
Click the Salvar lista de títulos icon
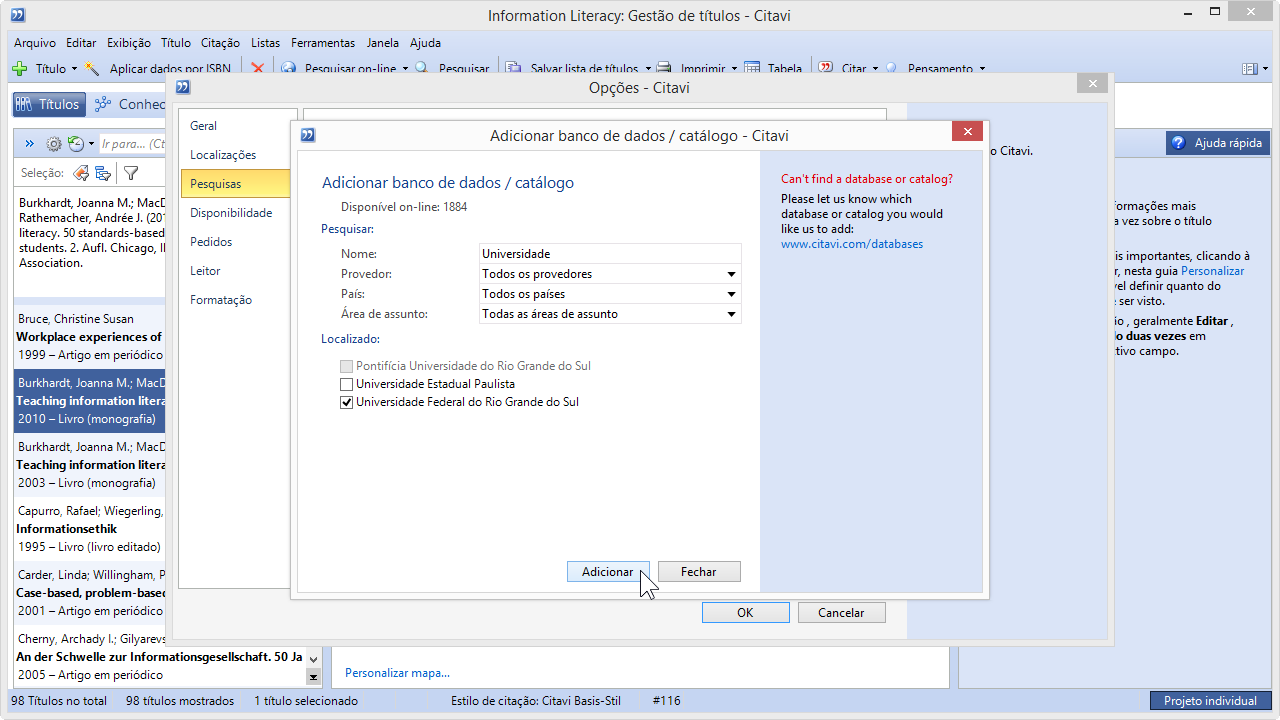coord(513,69)
